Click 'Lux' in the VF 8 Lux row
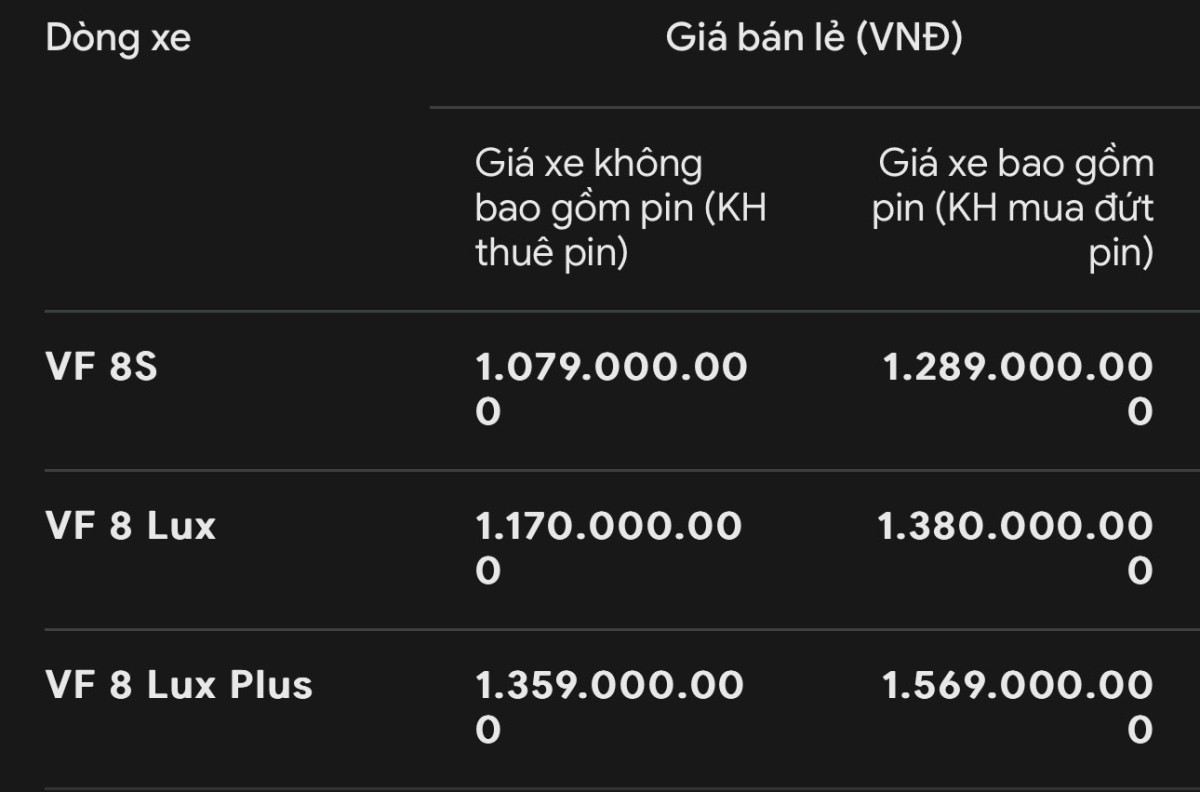 (x=182, y=526)
